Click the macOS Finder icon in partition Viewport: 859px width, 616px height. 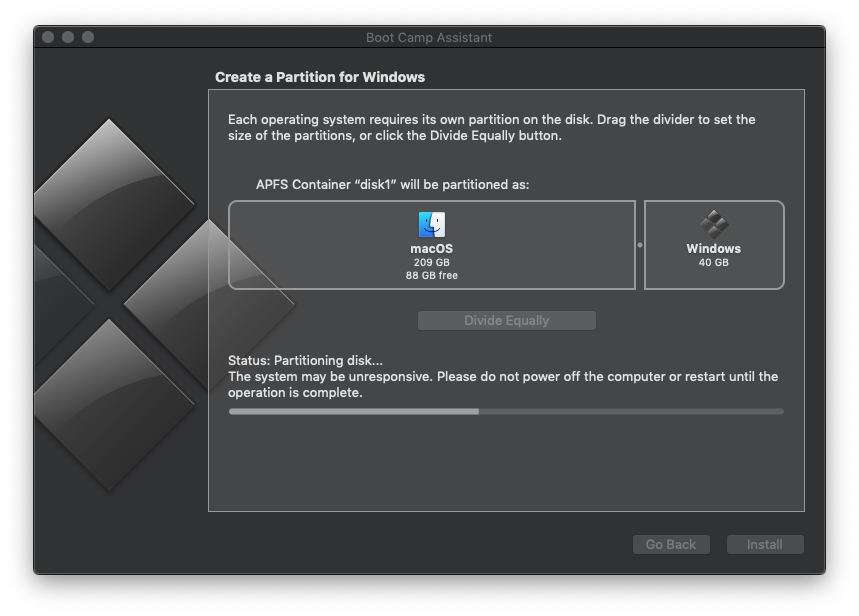click(x=432, y=225)
